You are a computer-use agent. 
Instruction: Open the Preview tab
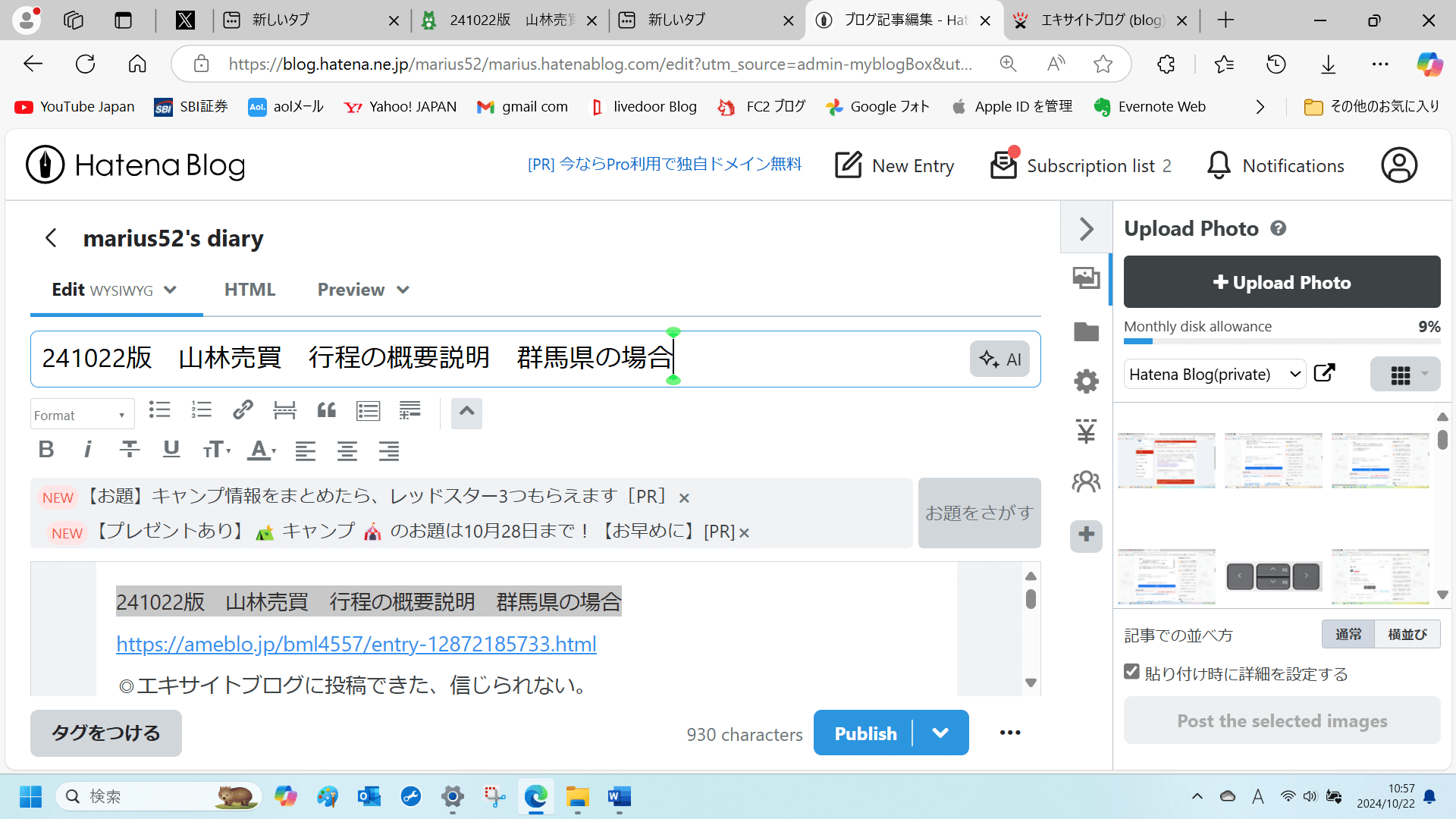(350, 289)
